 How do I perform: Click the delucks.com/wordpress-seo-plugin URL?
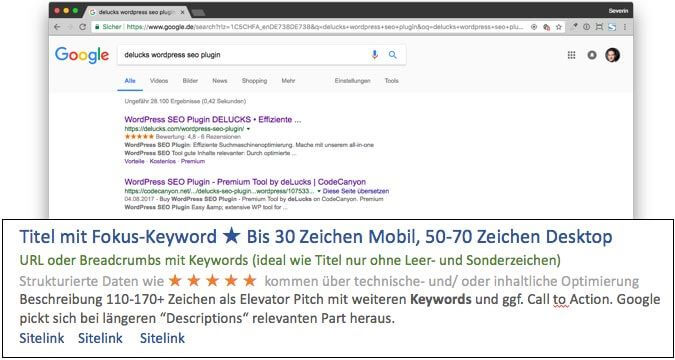point(184,129)
